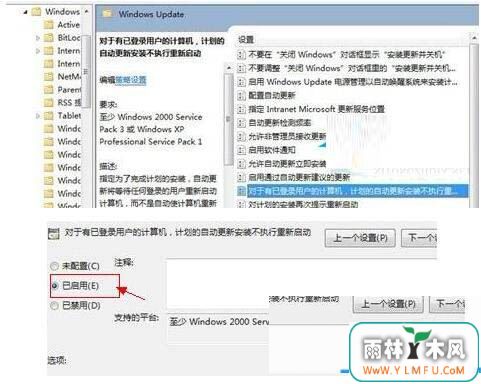Click the 允许自动更新立即安装 policy icon
This screenshot has width=481, height=384.
click(241, 164)
